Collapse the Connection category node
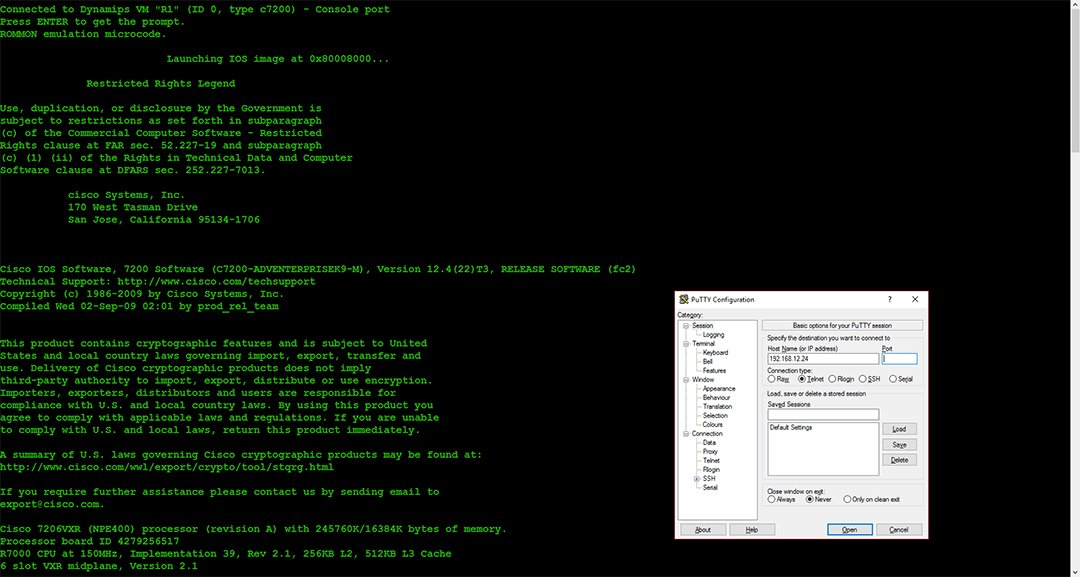Image resolution: width=1080 pixels, height=577 pixels. [x=686, y=434]
